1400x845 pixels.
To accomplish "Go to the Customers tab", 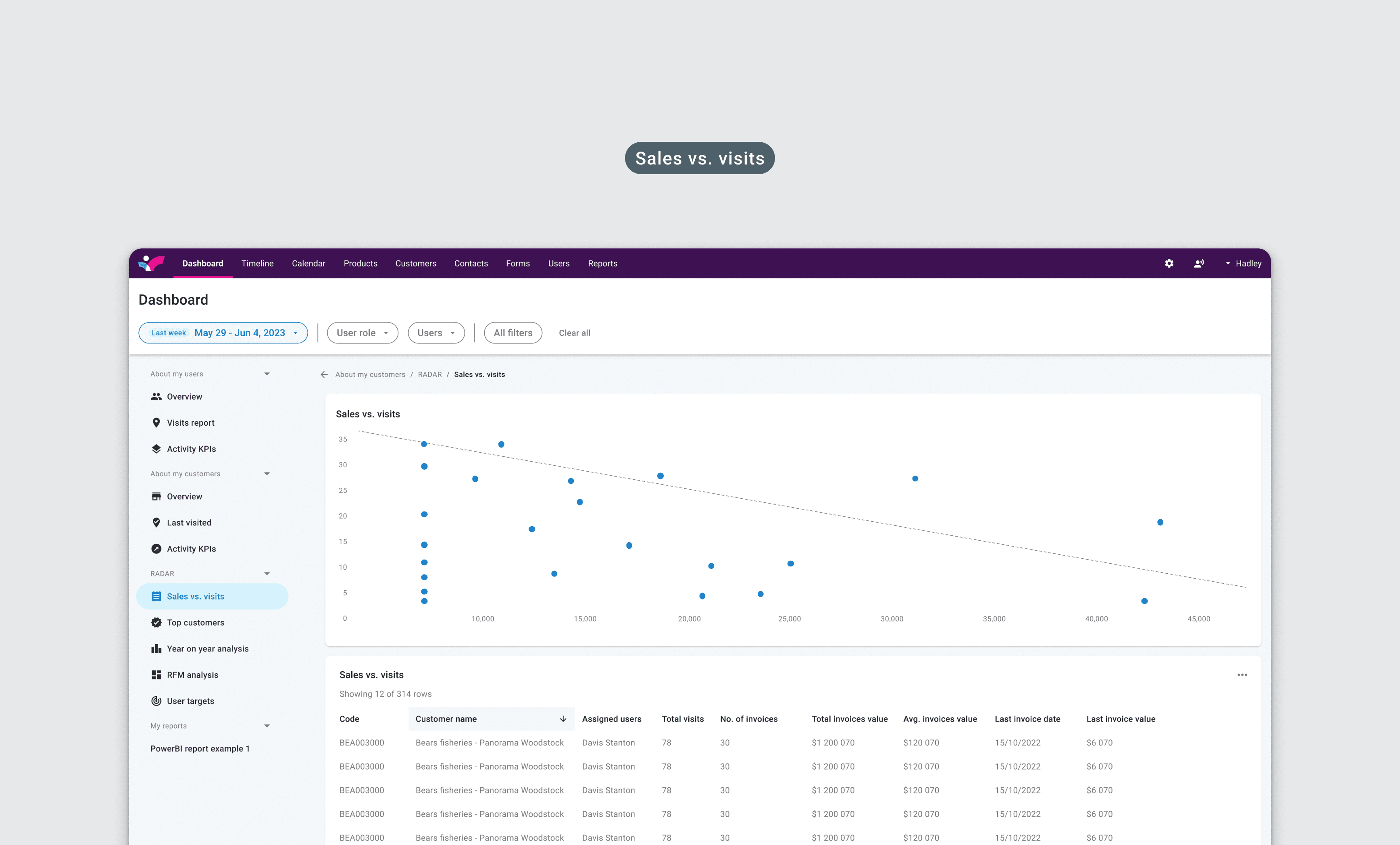I will (416, 264).
